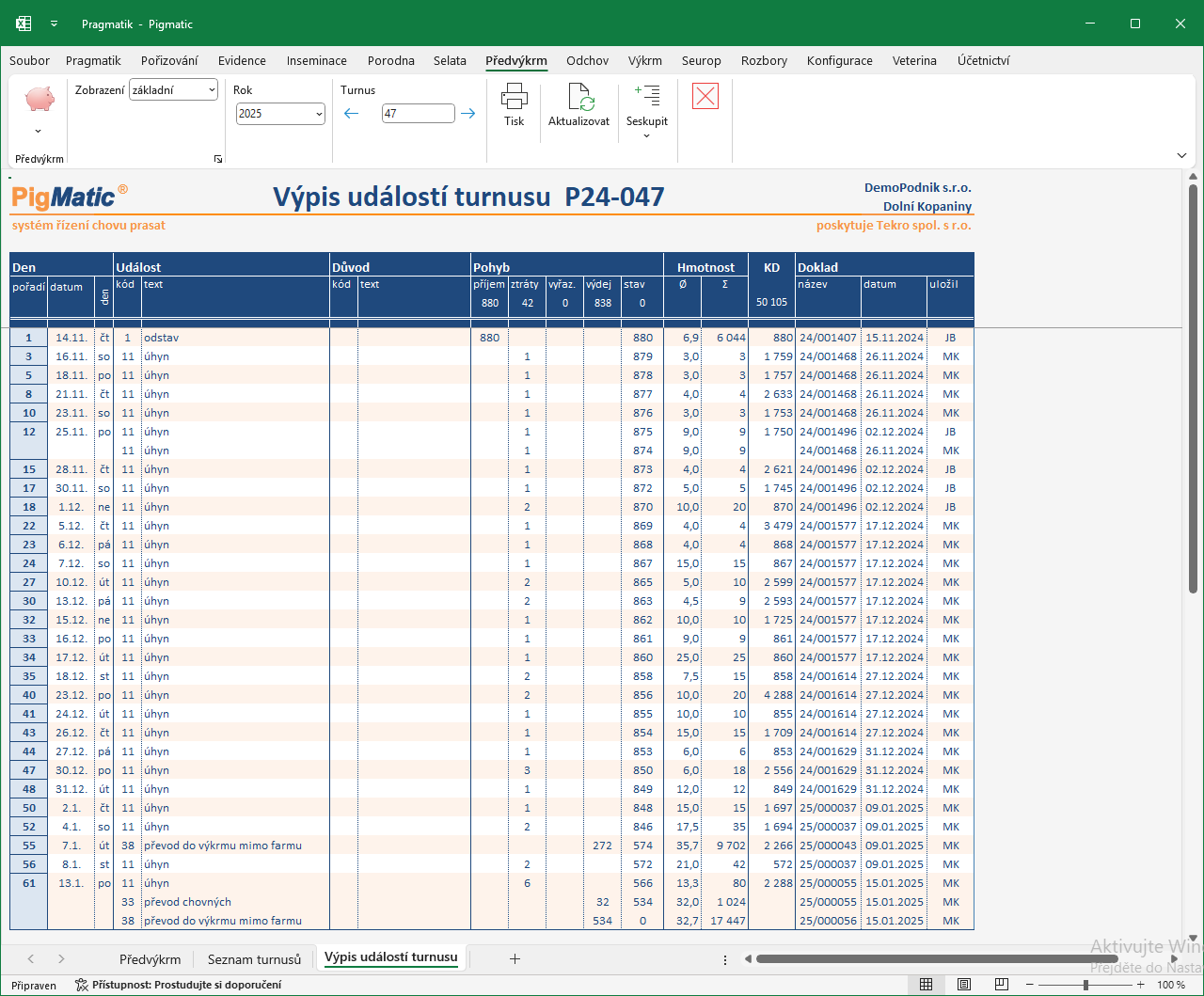Click the Turnus number input field

[419, 114]
